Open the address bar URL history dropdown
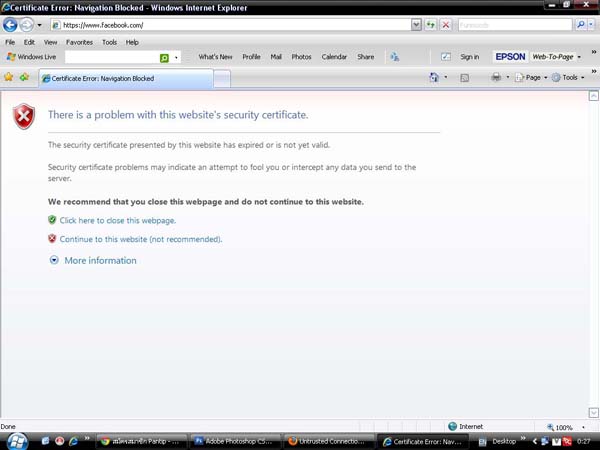 (416, 25)
